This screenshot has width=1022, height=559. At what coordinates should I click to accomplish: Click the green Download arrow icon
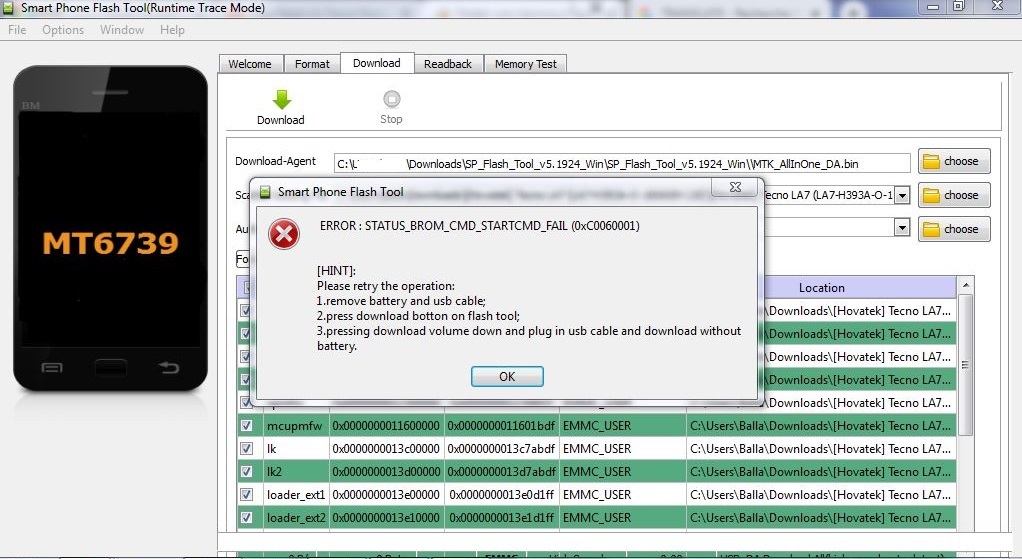pos(282,100)
